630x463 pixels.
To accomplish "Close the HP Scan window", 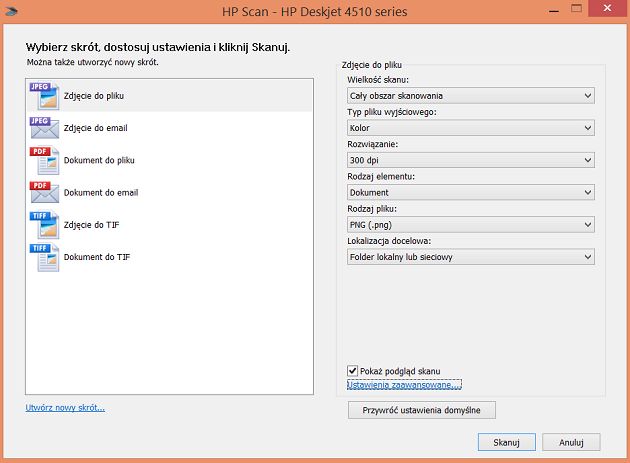I will [608, 8].
